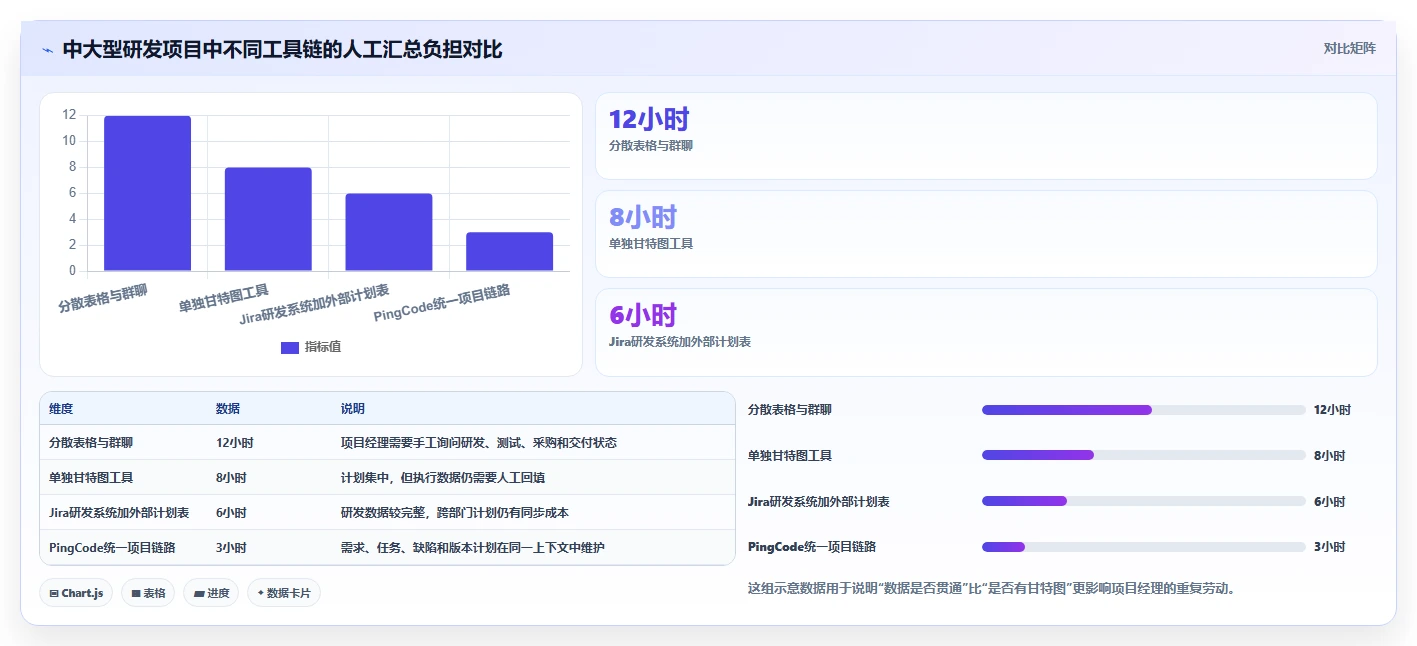Click the Chart.js tag chip

coord(76,593)
